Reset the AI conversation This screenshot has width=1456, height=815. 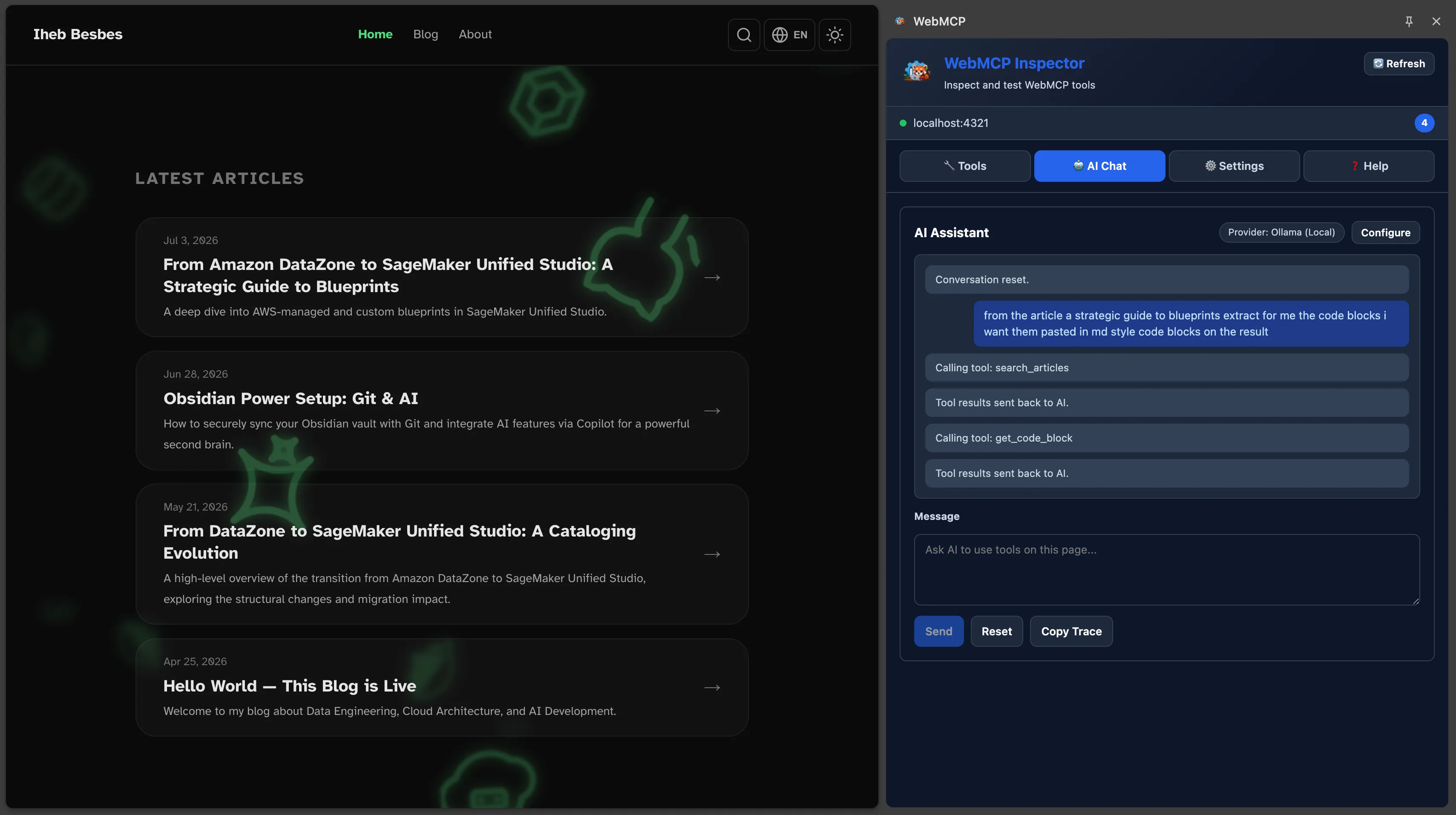[x=996, y=631]
